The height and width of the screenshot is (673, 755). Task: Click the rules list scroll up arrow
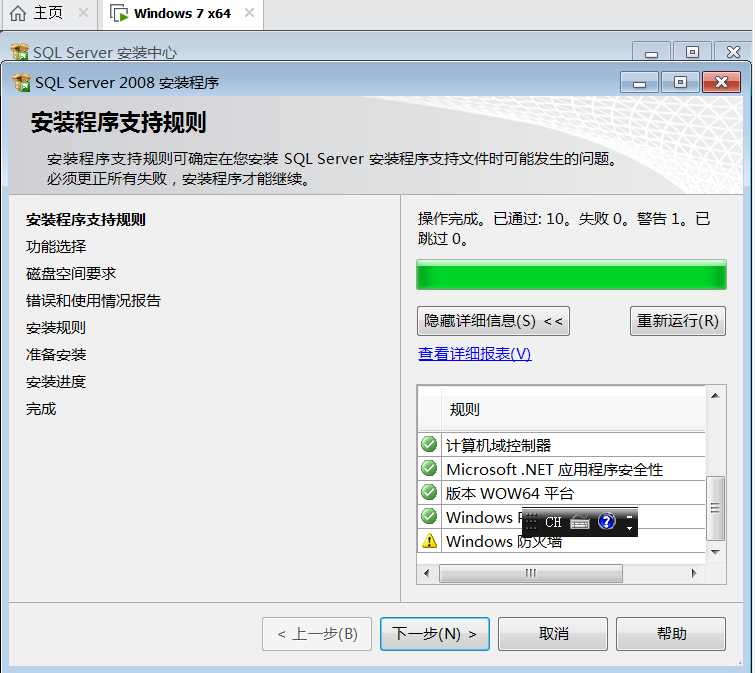coord(715,396)
